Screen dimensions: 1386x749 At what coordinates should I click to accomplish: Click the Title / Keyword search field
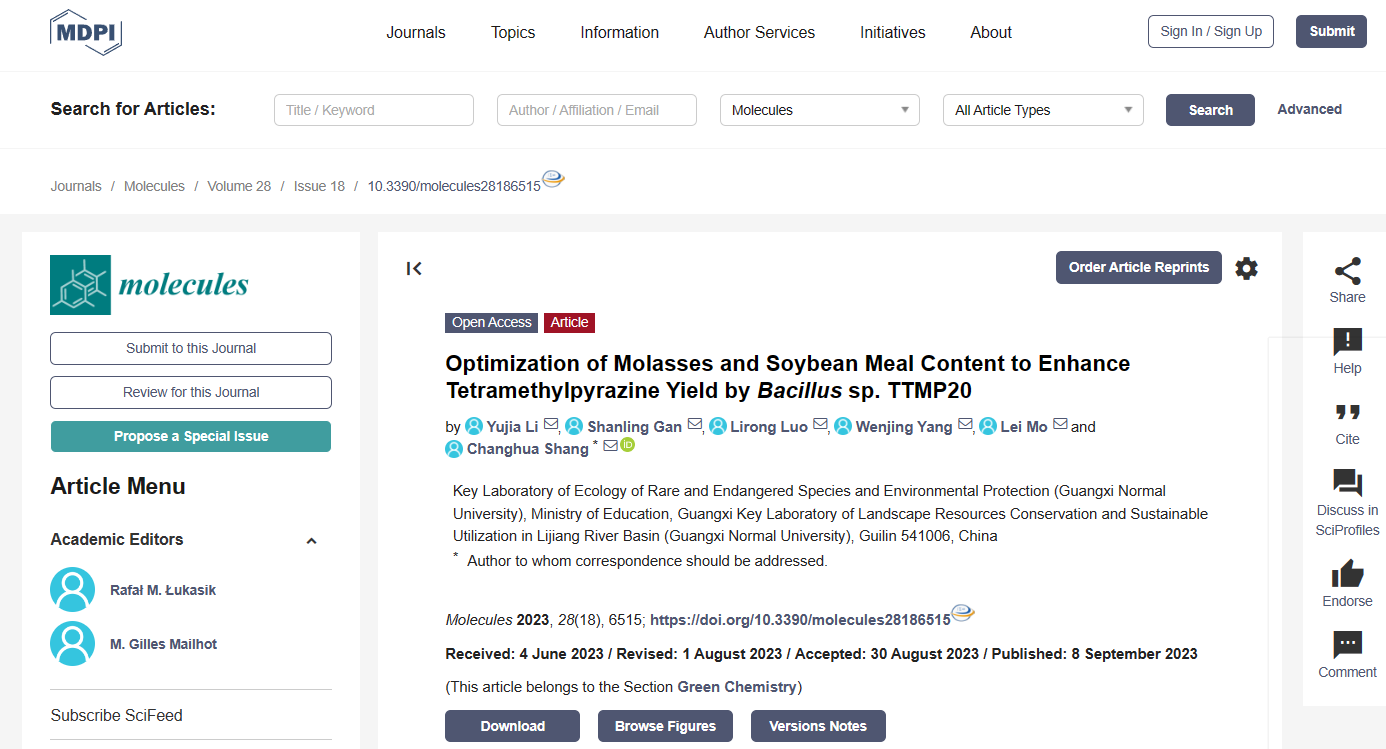point(373,110)
